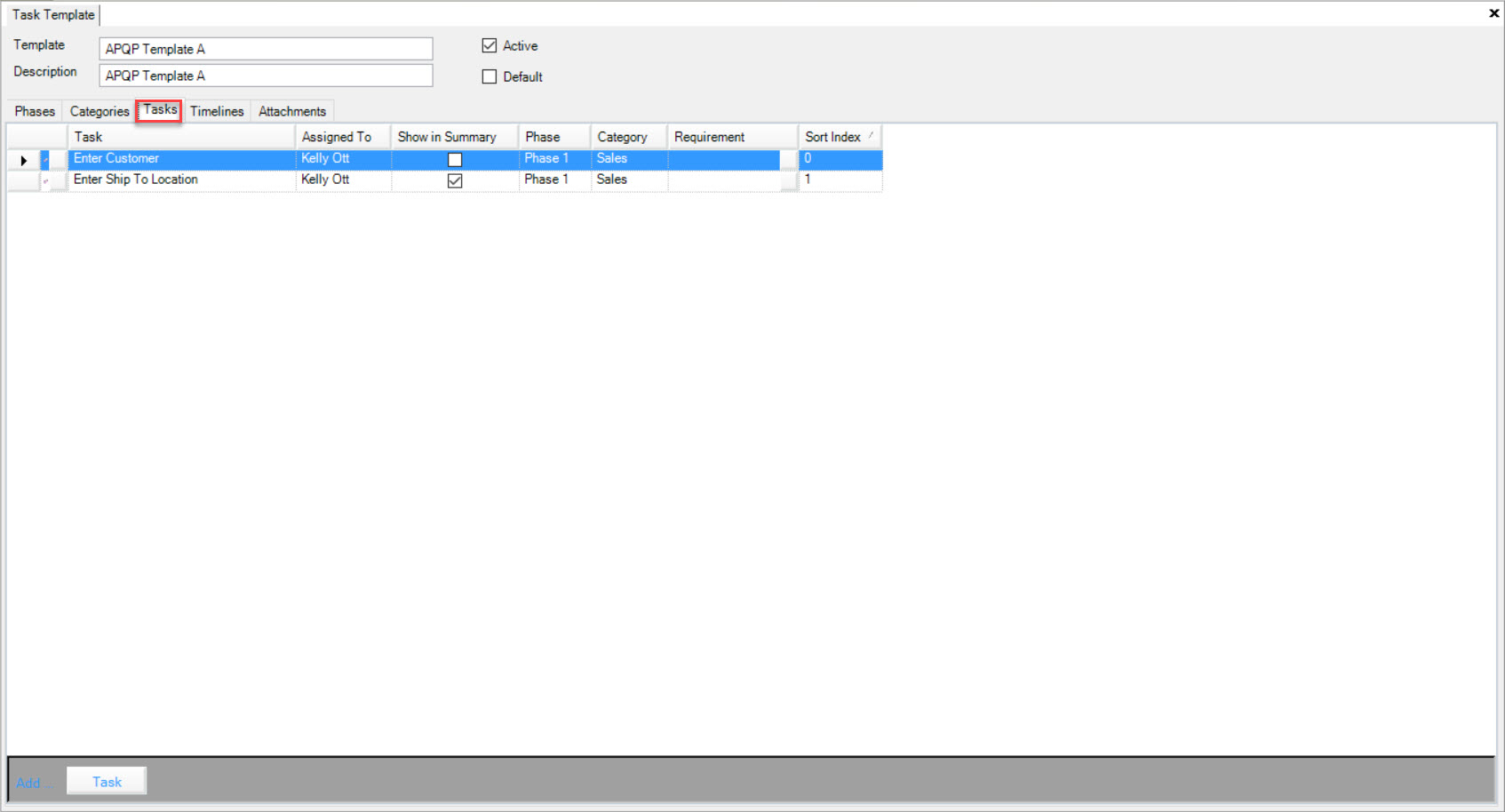Click the Description input field

click(x=266, y=76)
